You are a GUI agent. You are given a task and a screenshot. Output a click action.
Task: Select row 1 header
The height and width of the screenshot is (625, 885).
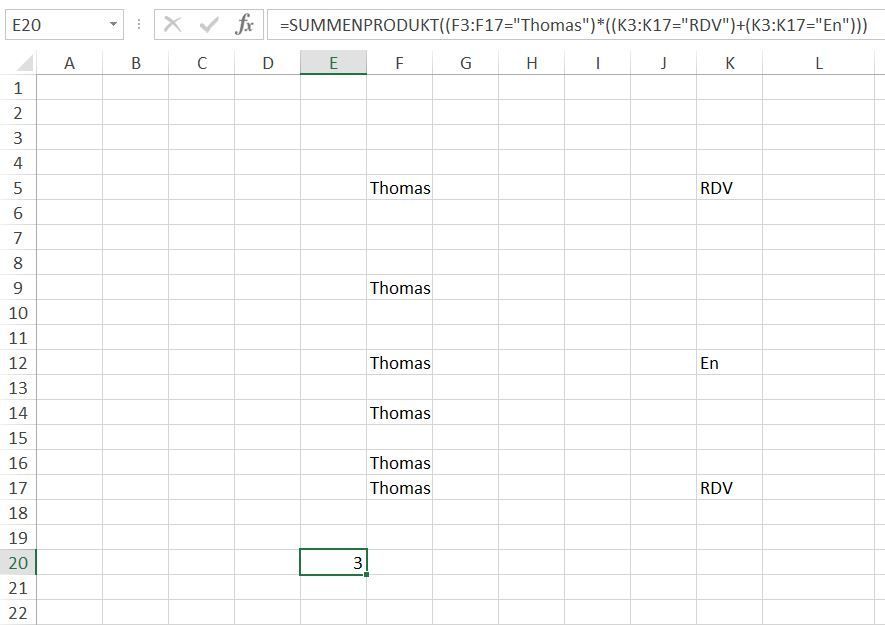click(x=18, y=88)
